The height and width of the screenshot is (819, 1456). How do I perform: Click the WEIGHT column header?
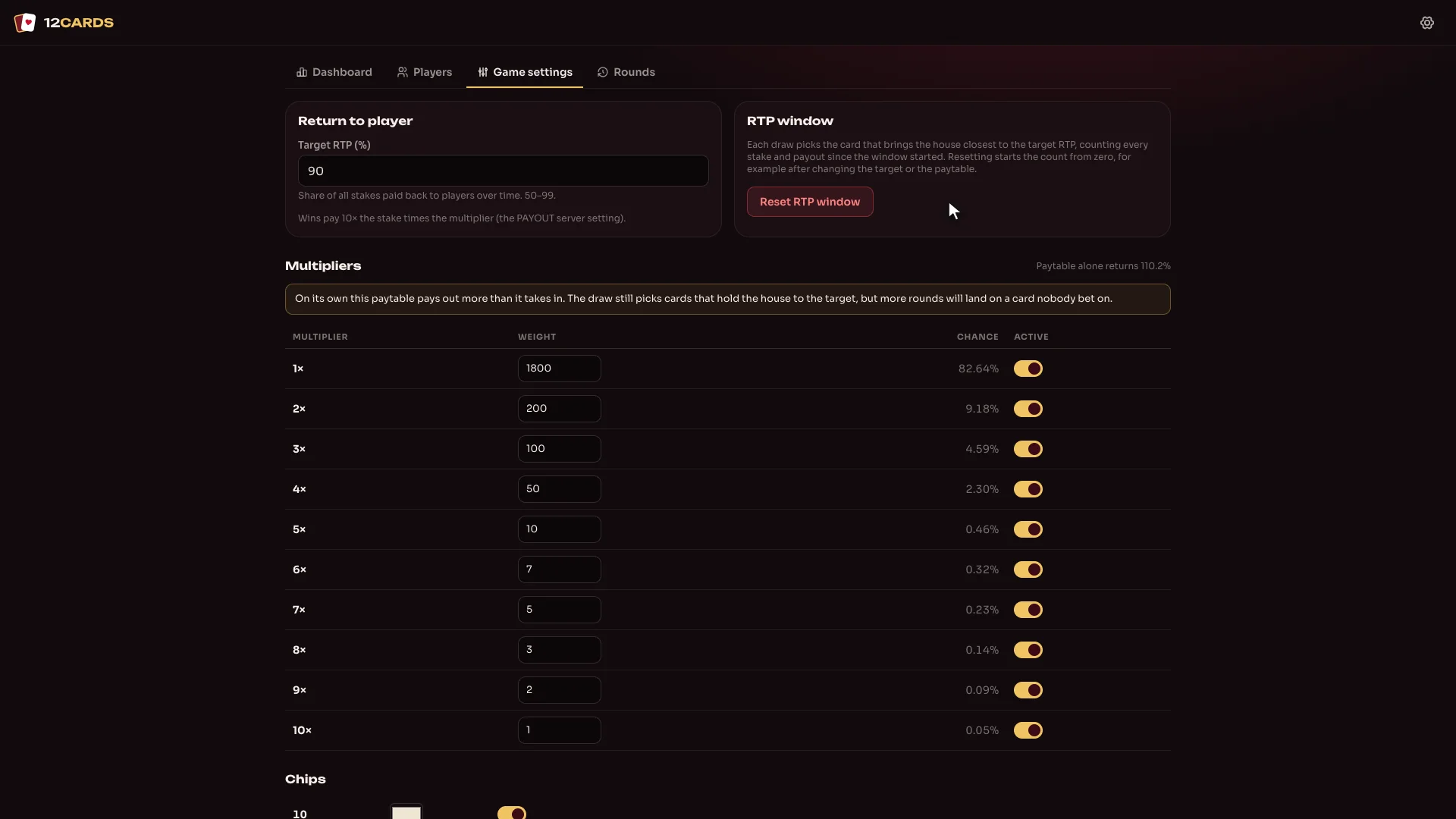(537, 337)
